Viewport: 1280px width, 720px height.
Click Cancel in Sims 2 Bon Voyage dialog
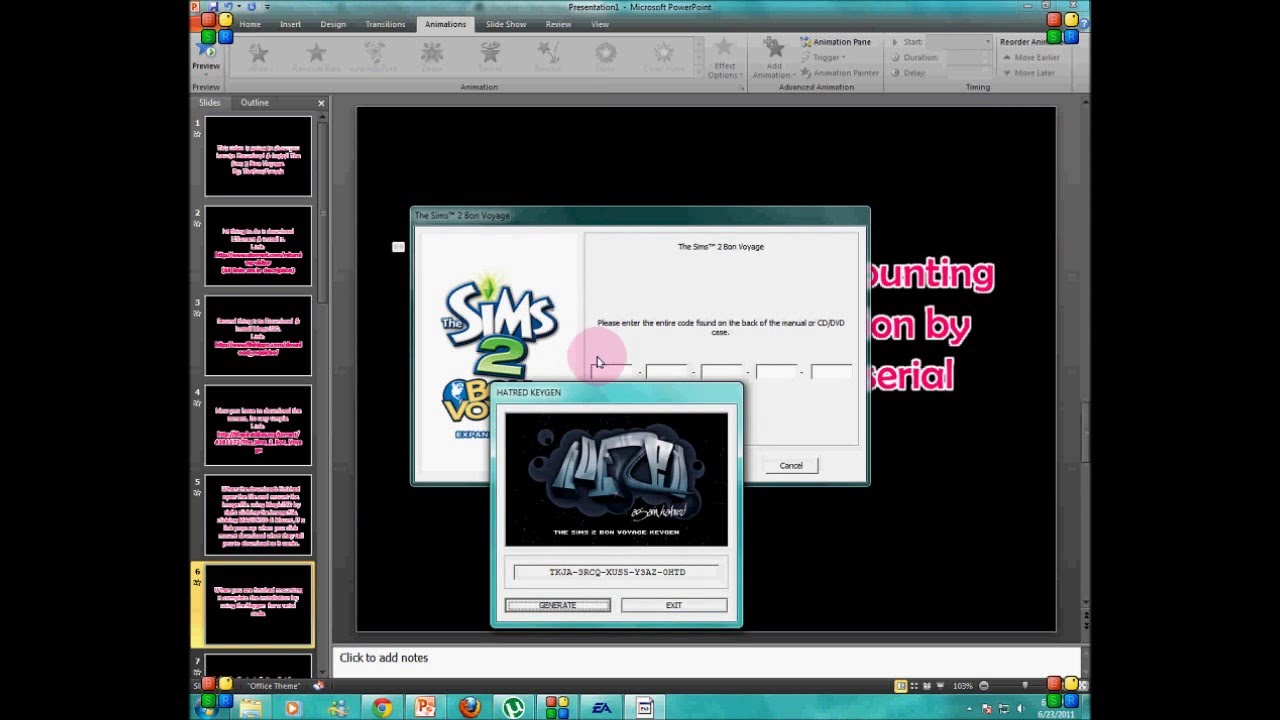point(791,465)
